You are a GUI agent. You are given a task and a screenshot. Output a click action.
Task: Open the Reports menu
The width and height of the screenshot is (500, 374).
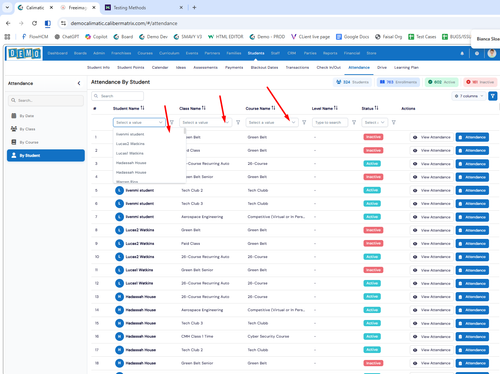point(330,53)
